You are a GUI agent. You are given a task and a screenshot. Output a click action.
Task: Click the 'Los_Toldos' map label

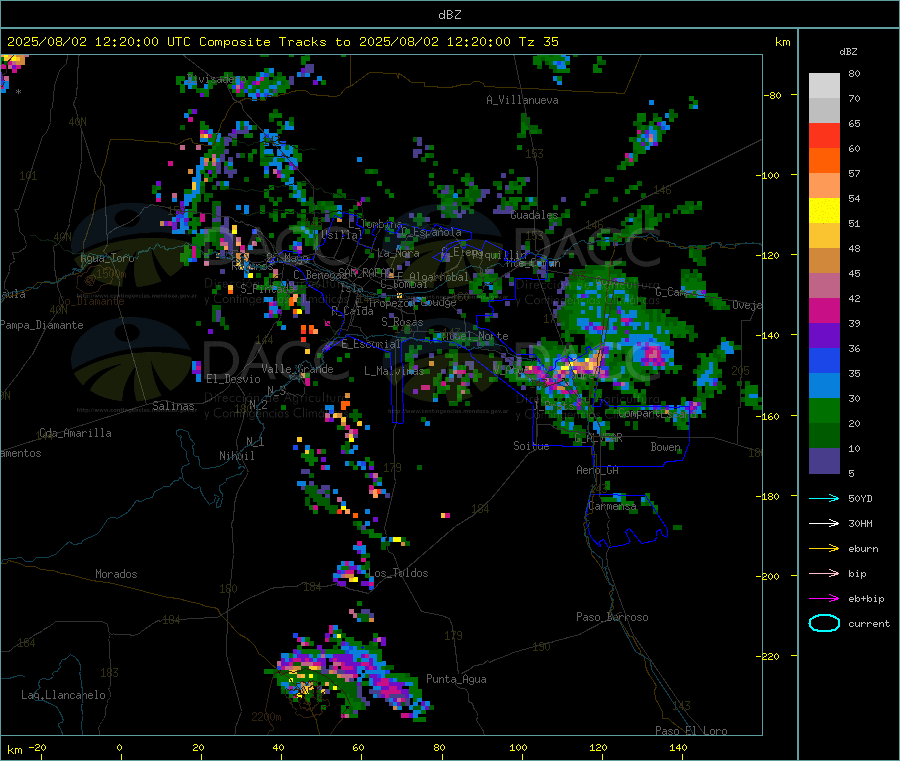tap(398, 573)
